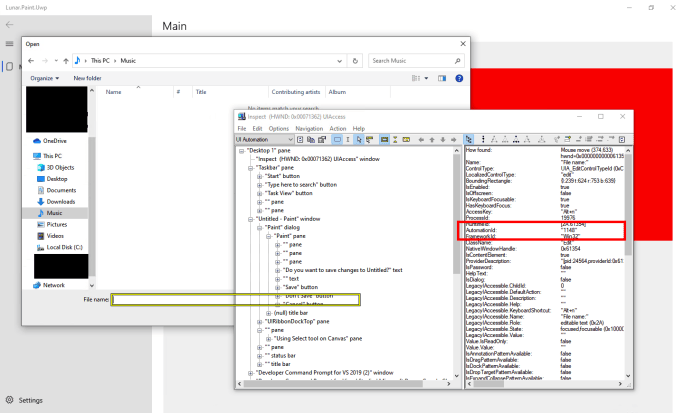
Task: Open the Edit menu in Inspect
Action: [257, 129]
